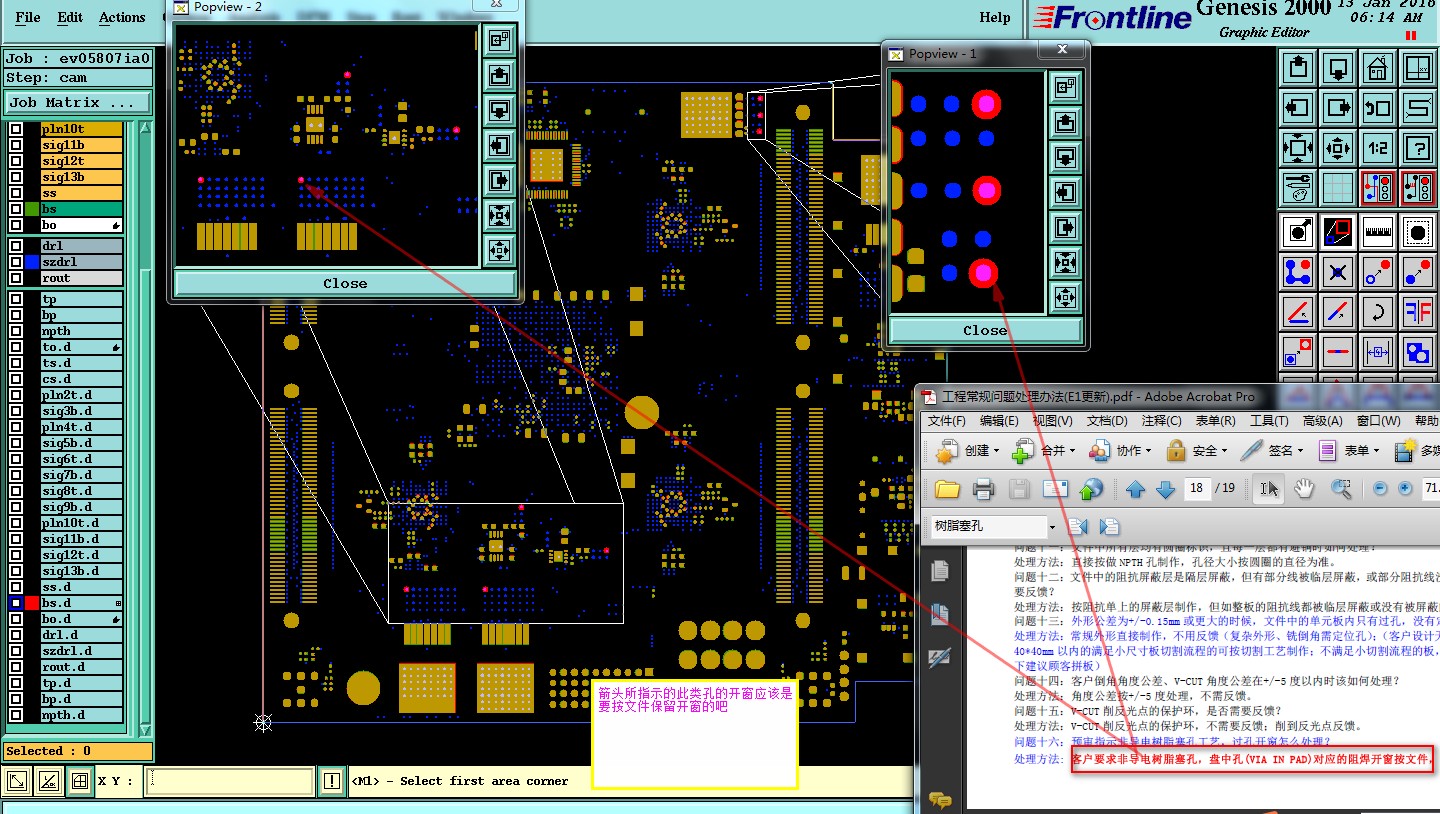Select the Acrobat hand pan tool

pos(1304,489)
